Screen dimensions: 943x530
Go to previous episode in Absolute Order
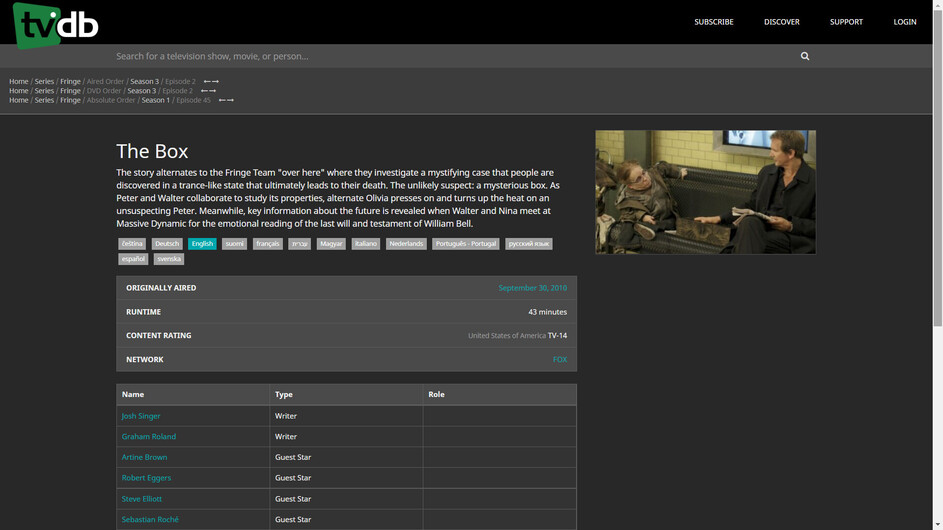pos(222,100)
